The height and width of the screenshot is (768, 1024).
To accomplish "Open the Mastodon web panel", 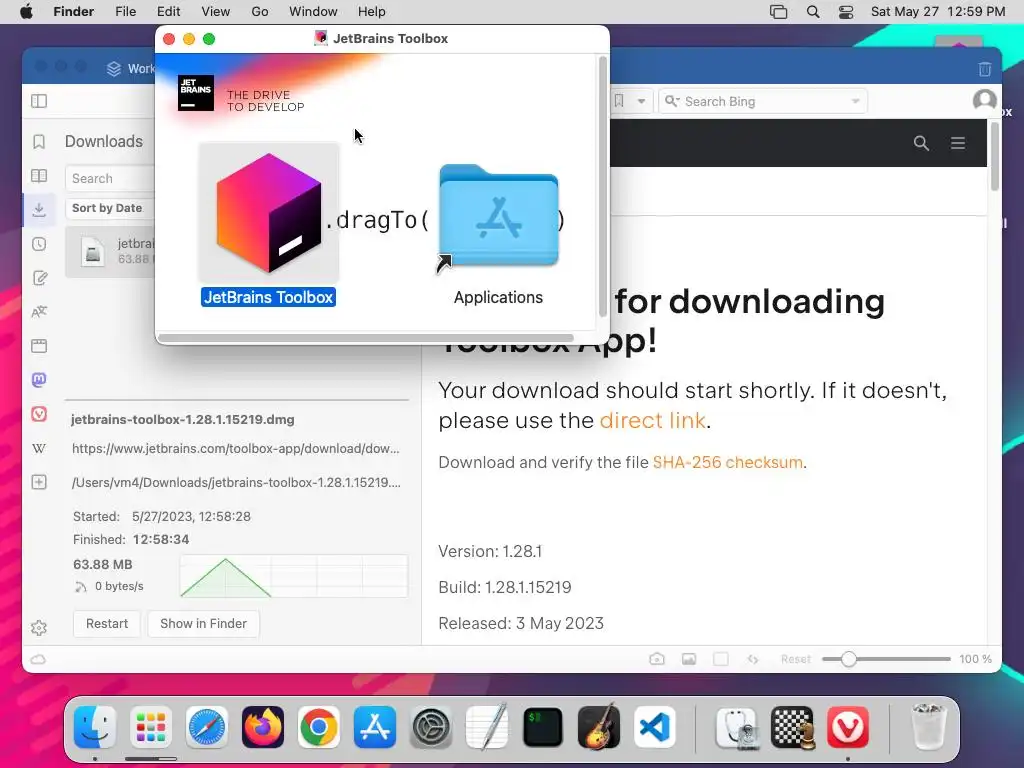I will [39, 380].
